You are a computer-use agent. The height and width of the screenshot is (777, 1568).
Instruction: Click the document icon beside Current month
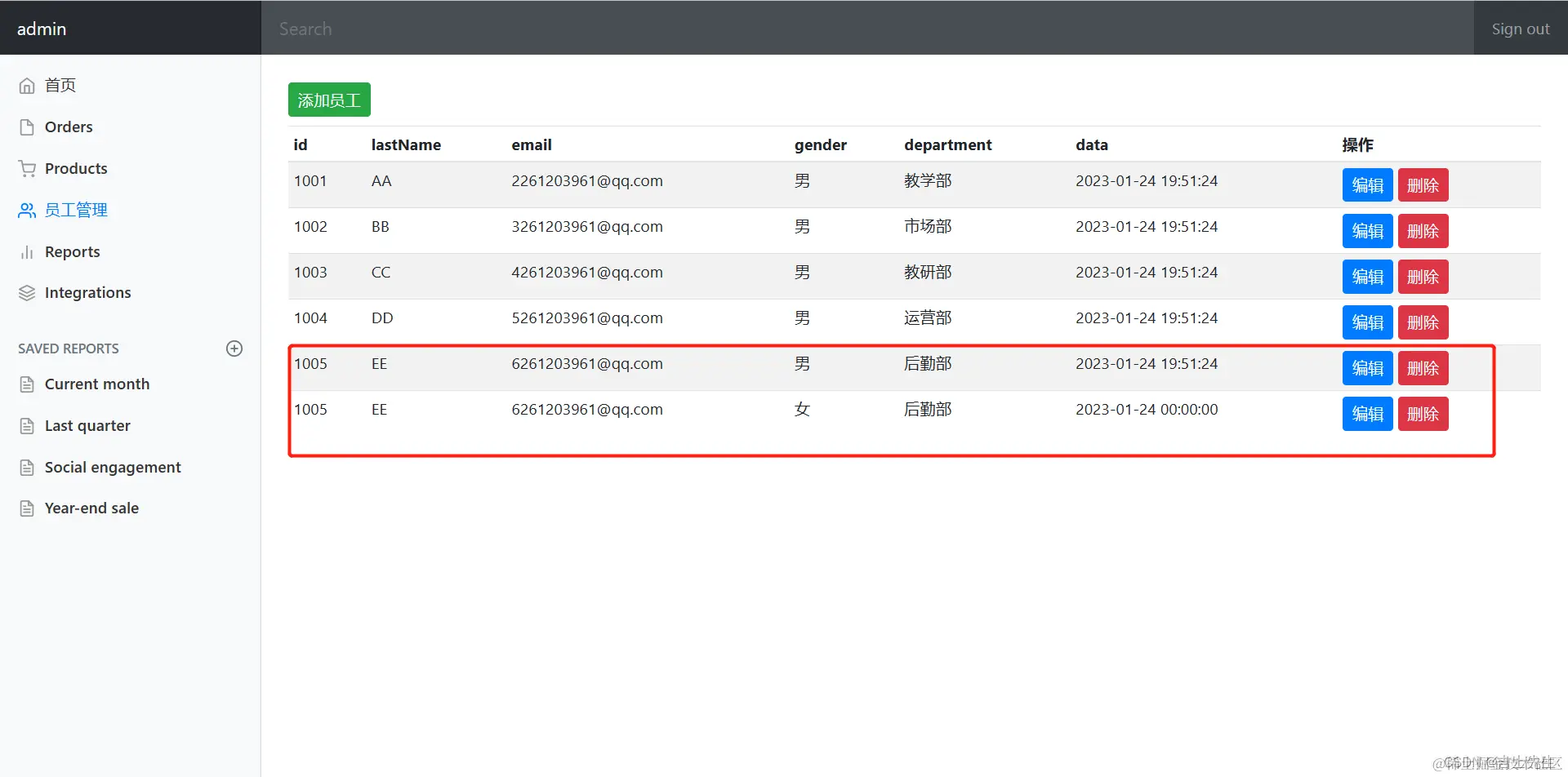[x=27, y=384]
